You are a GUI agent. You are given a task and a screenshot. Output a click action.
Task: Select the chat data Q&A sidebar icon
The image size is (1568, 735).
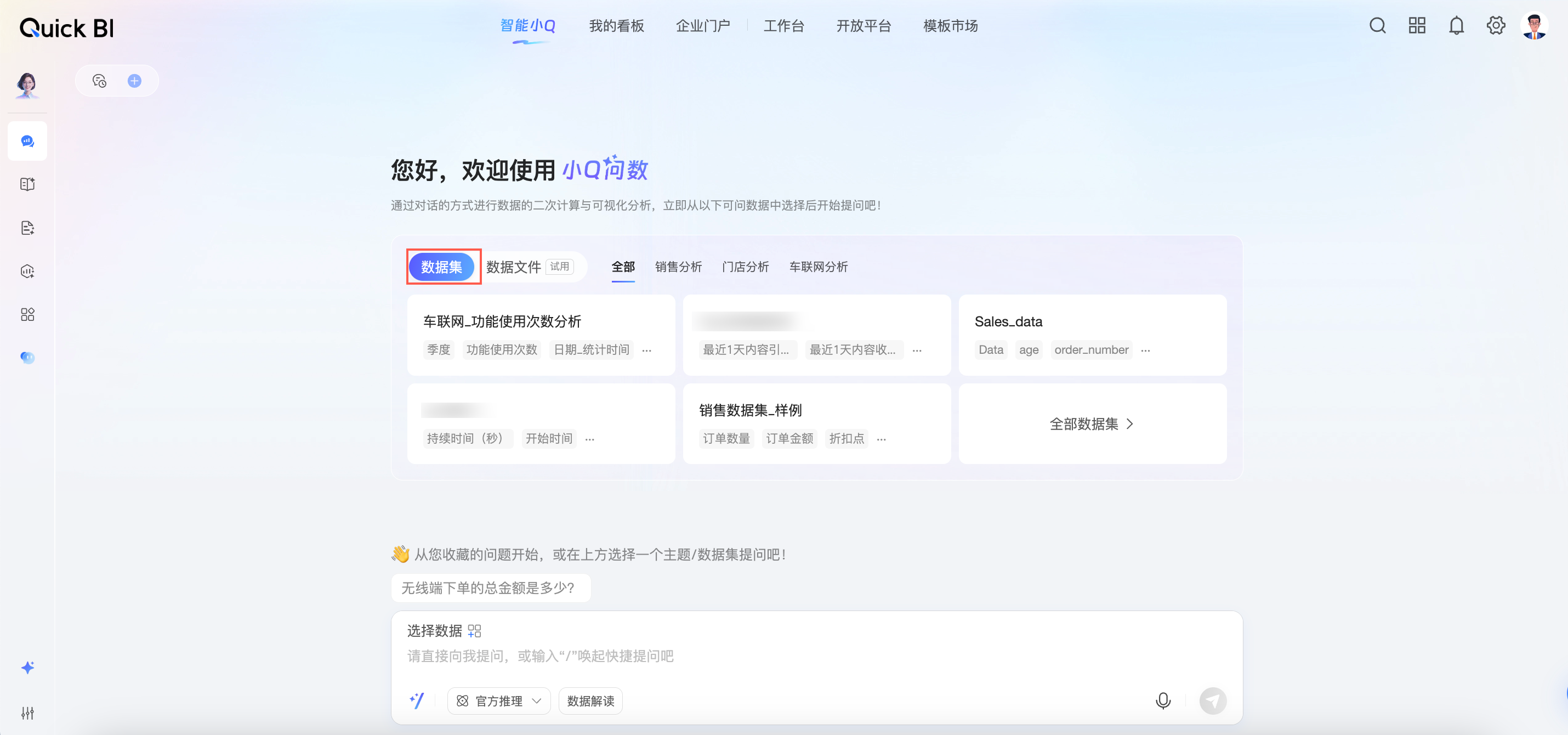[27, 142]
